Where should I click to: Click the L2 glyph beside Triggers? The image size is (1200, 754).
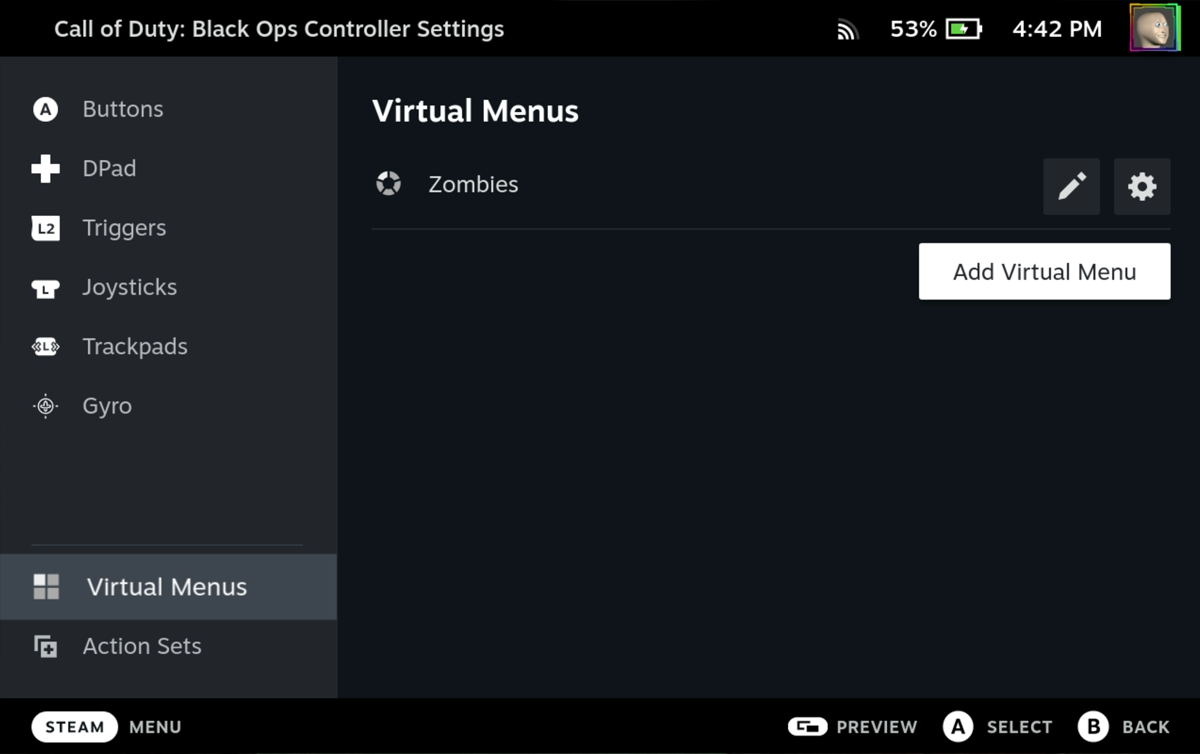tap(45, 228)
